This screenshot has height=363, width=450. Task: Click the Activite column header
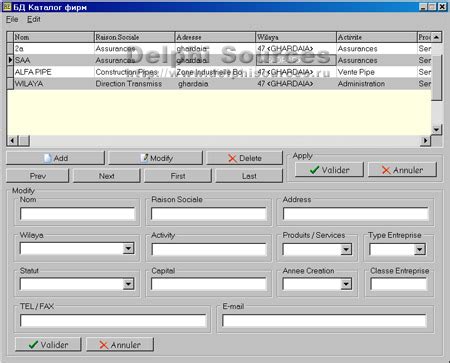tap(377, 37)
